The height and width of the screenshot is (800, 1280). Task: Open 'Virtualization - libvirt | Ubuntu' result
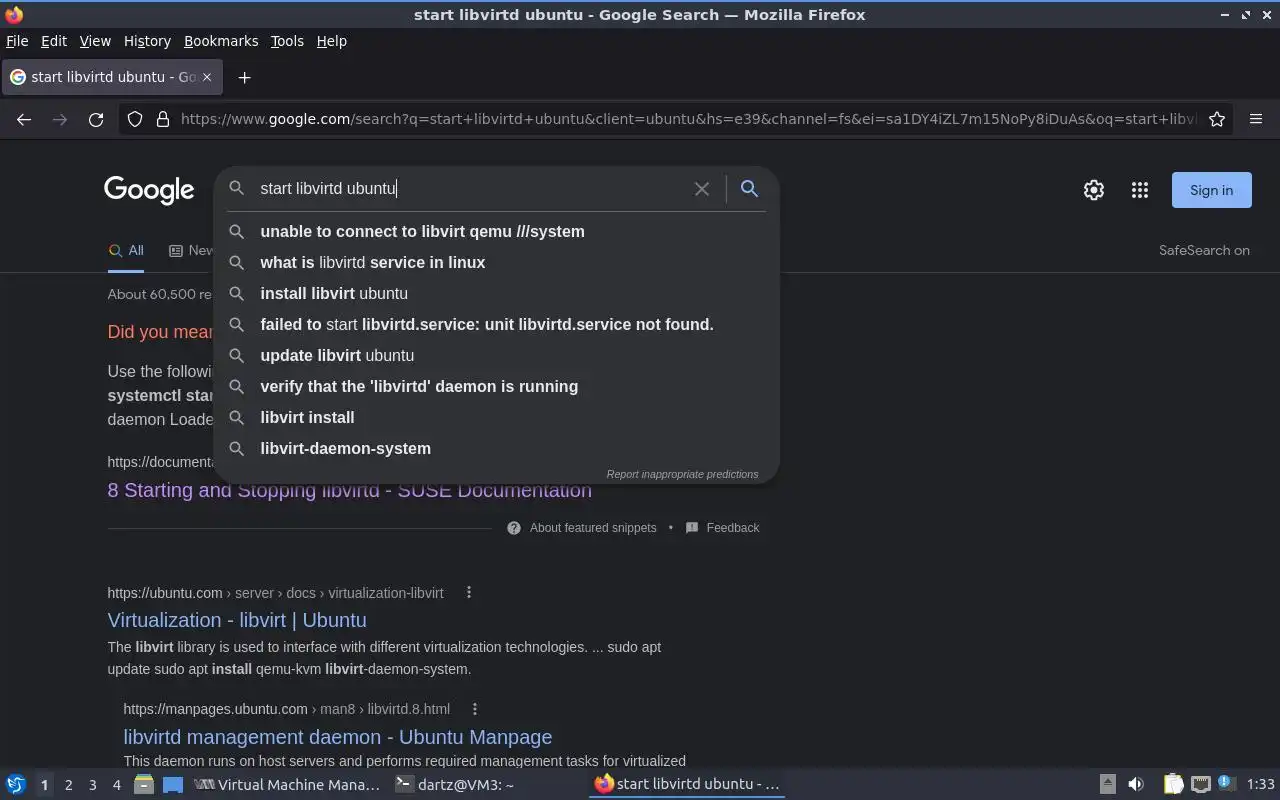(237, 620)
